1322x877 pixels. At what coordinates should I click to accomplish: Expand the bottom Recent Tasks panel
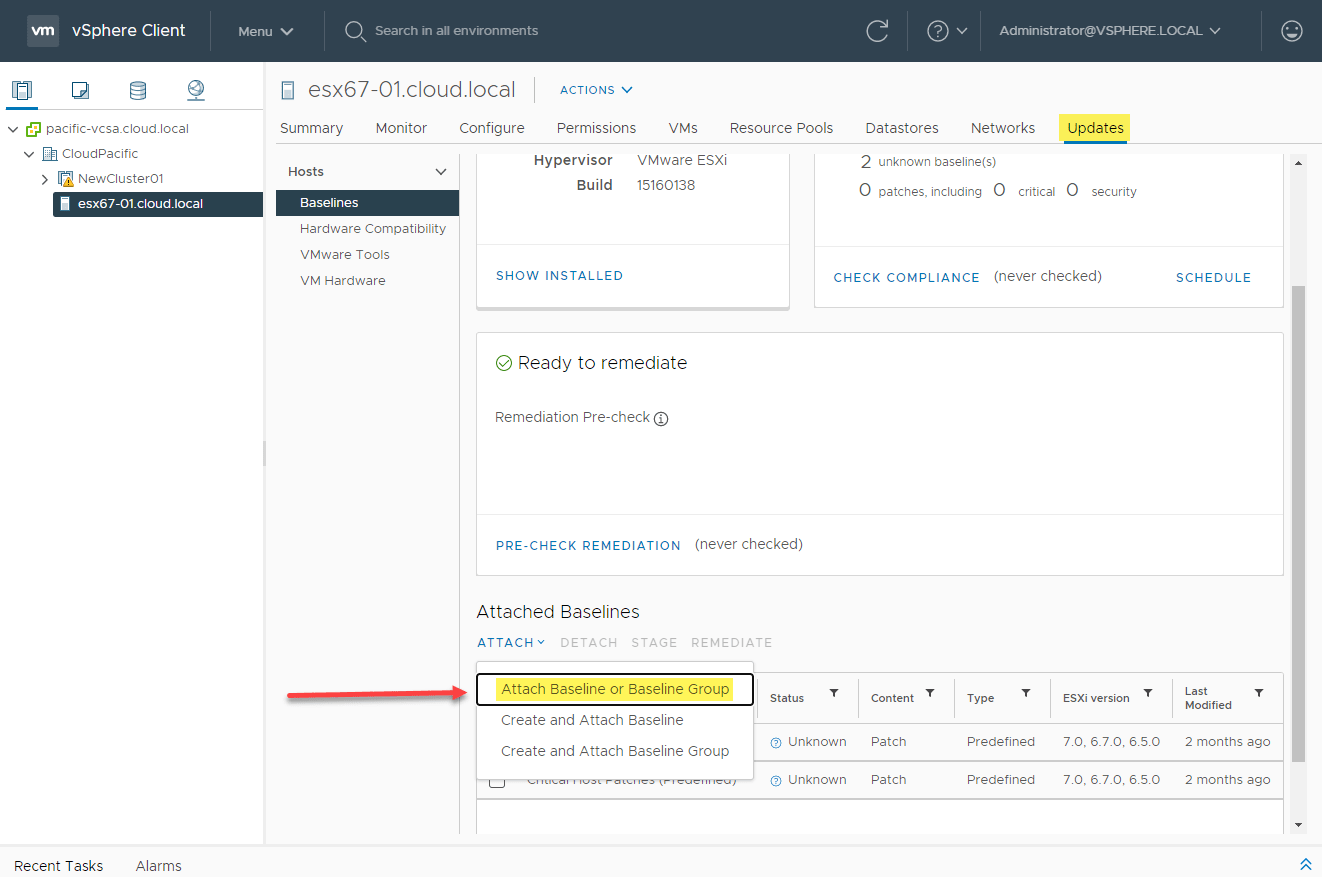pyautogui.click(x=1305, y=864)
